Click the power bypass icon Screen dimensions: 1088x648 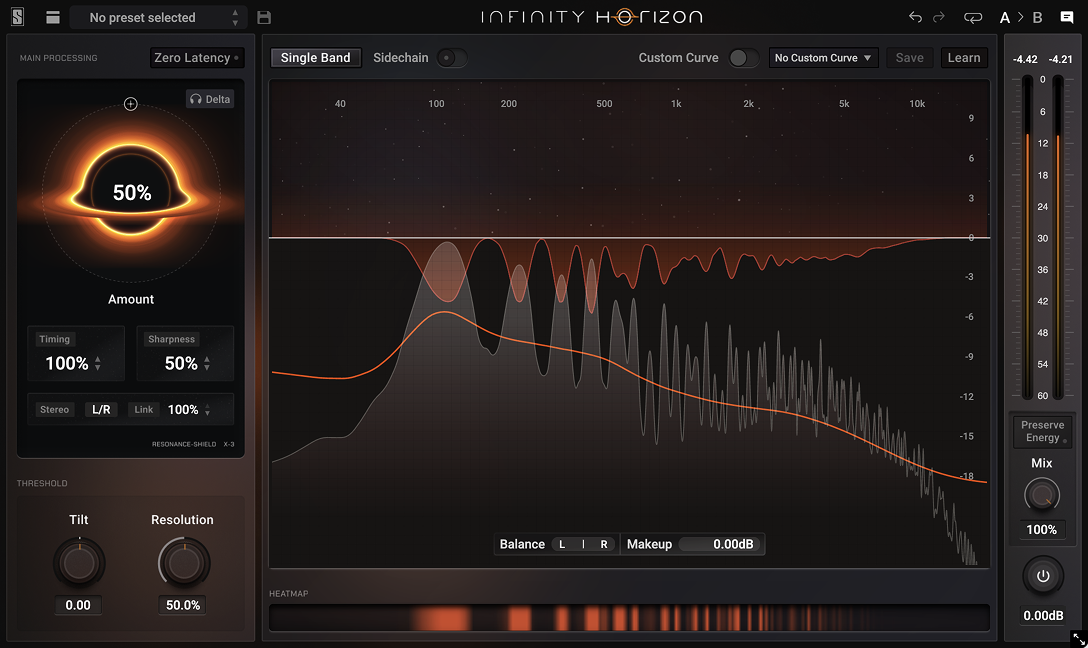pyautogui.click(x=1042, y=576)
